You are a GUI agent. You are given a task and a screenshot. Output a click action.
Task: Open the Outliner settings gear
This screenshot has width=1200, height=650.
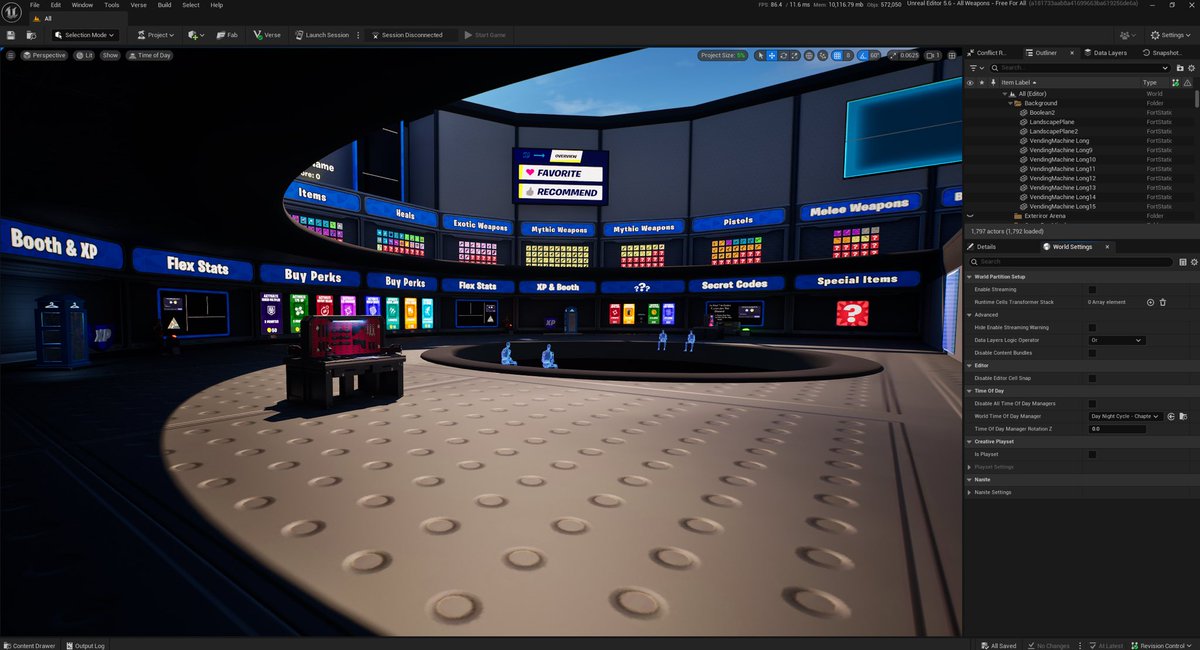click(1192, 68)
